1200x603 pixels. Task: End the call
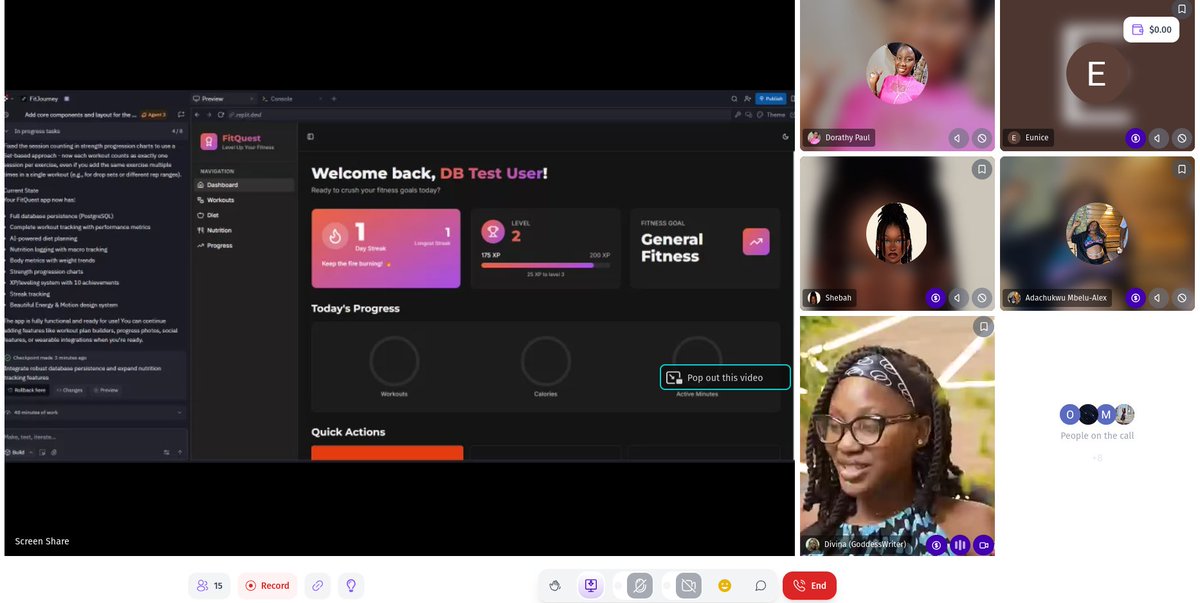coord(809,585)
